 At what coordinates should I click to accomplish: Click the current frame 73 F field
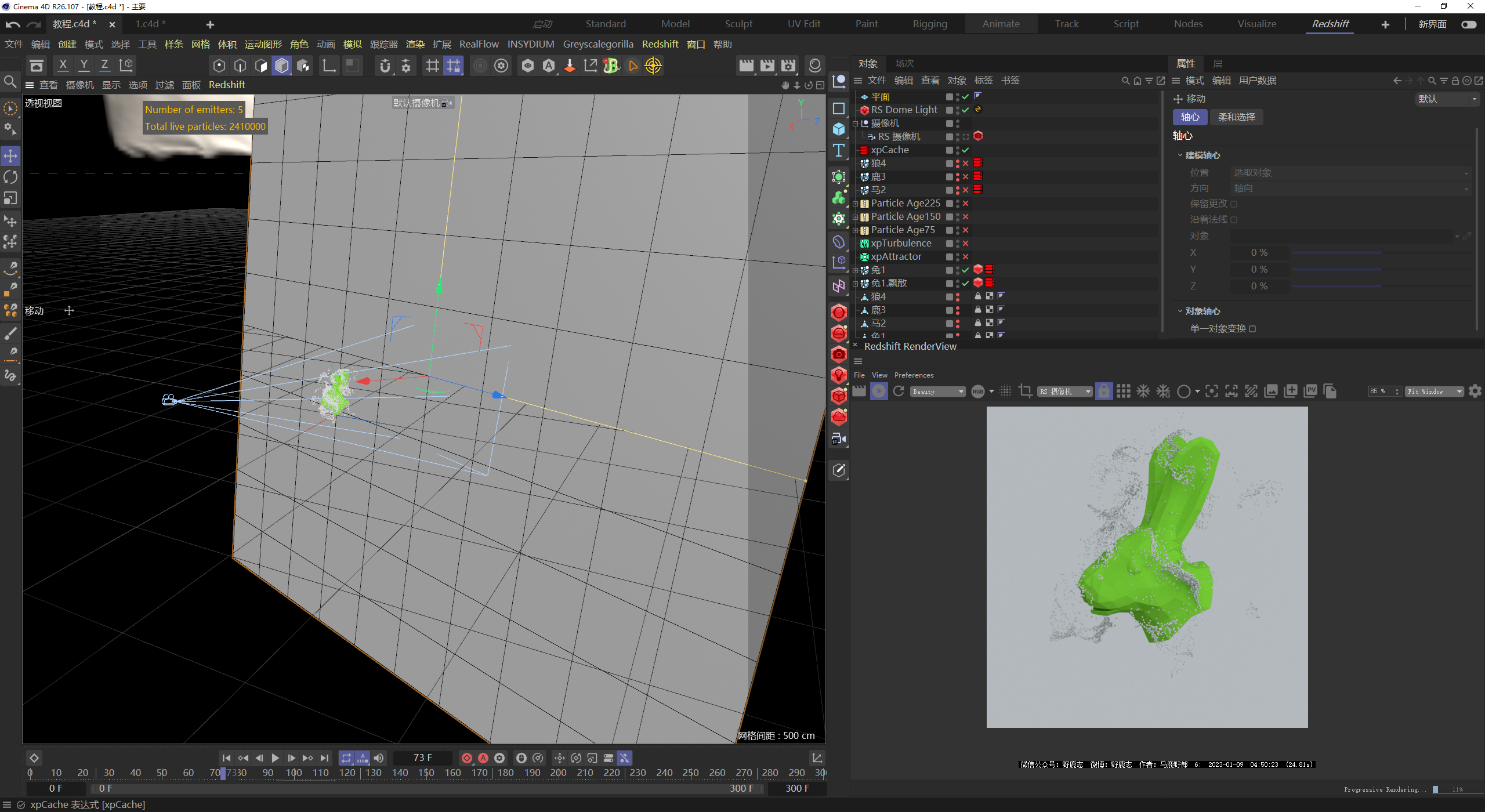click(x=422, y=758)
